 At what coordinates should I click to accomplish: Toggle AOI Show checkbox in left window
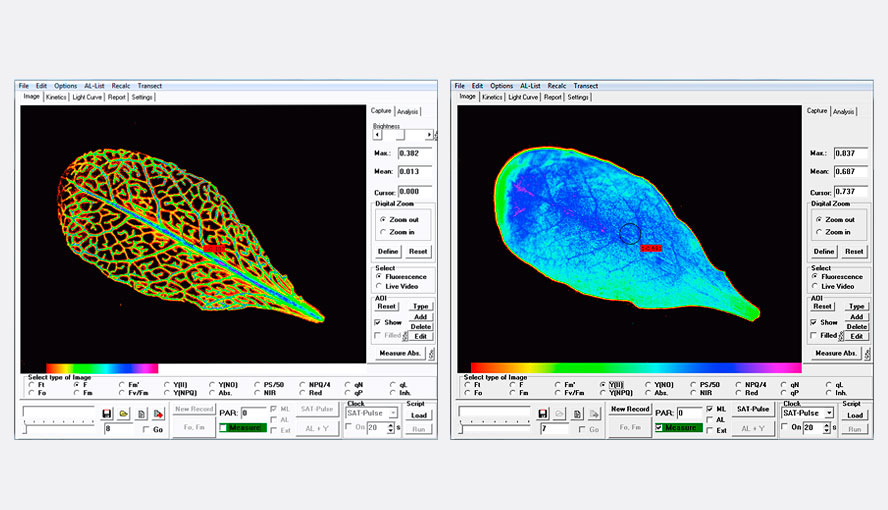coord(377,322)
